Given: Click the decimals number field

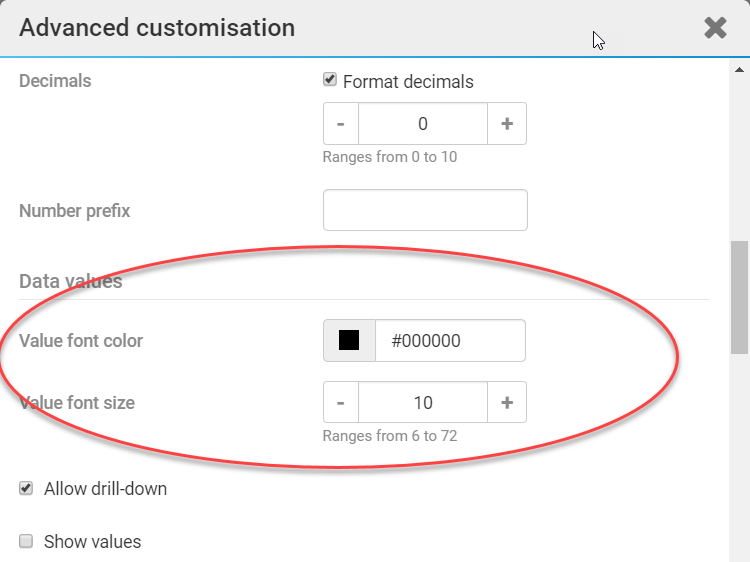Looking at the screenshot, I should [423, 124].
